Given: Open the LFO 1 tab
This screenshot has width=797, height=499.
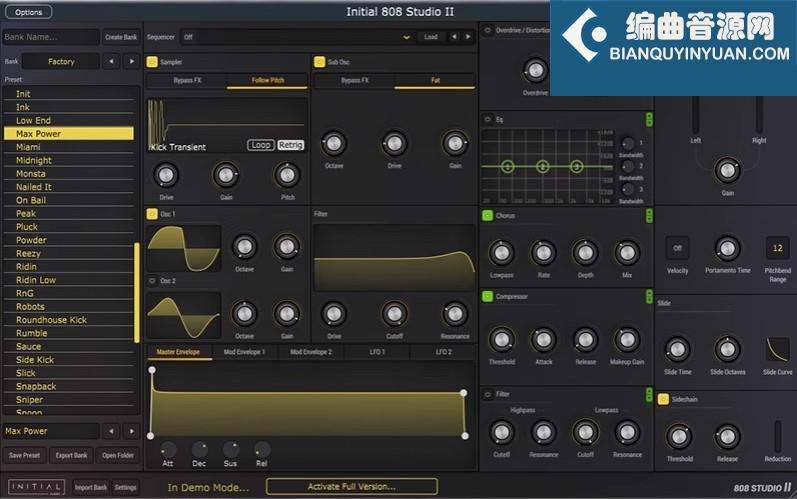Looking at the screenshot, I should pos(377,352).
